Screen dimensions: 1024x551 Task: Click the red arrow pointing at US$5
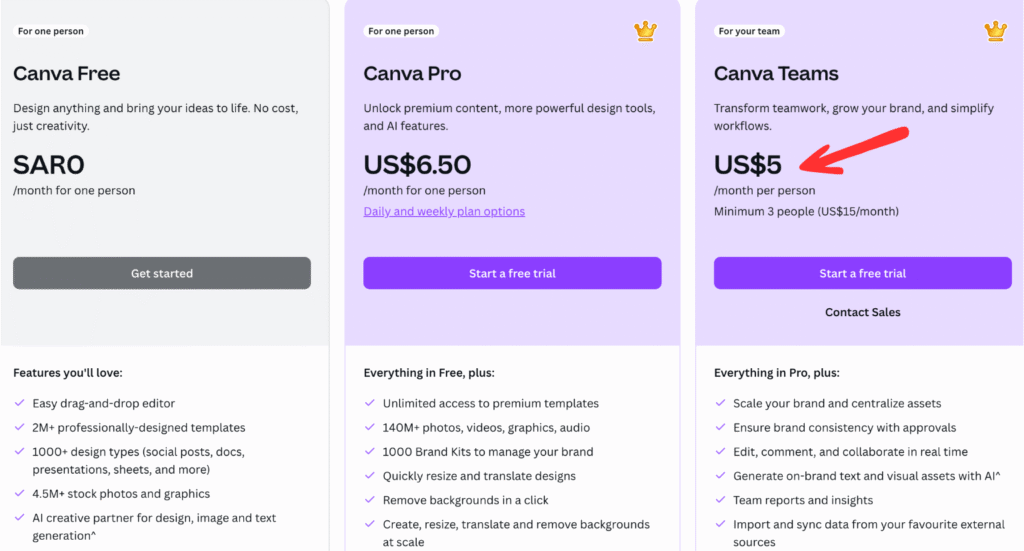tap(854, 151)
